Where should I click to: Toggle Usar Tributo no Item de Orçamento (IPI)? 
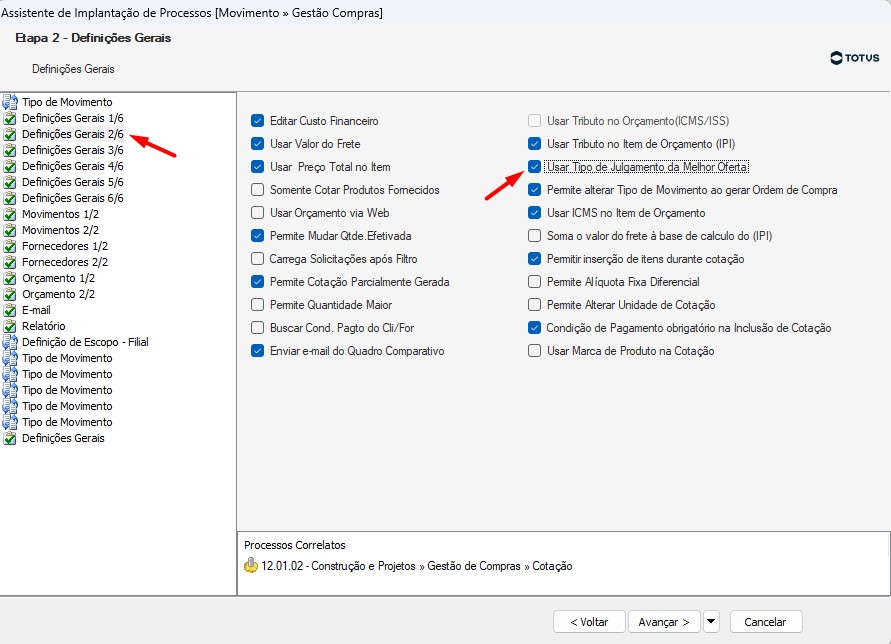click(534, 144)
